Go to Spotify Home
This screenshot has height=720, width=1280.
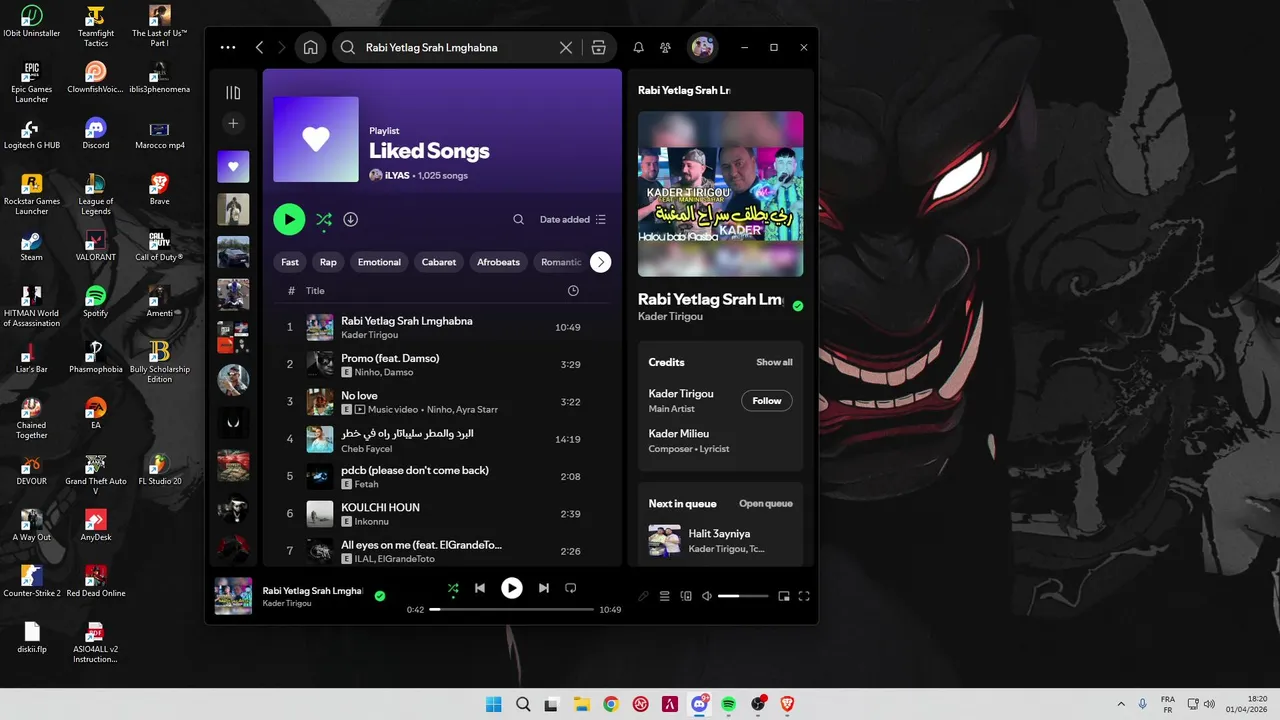pyautogui.click(x=310, y=47)
